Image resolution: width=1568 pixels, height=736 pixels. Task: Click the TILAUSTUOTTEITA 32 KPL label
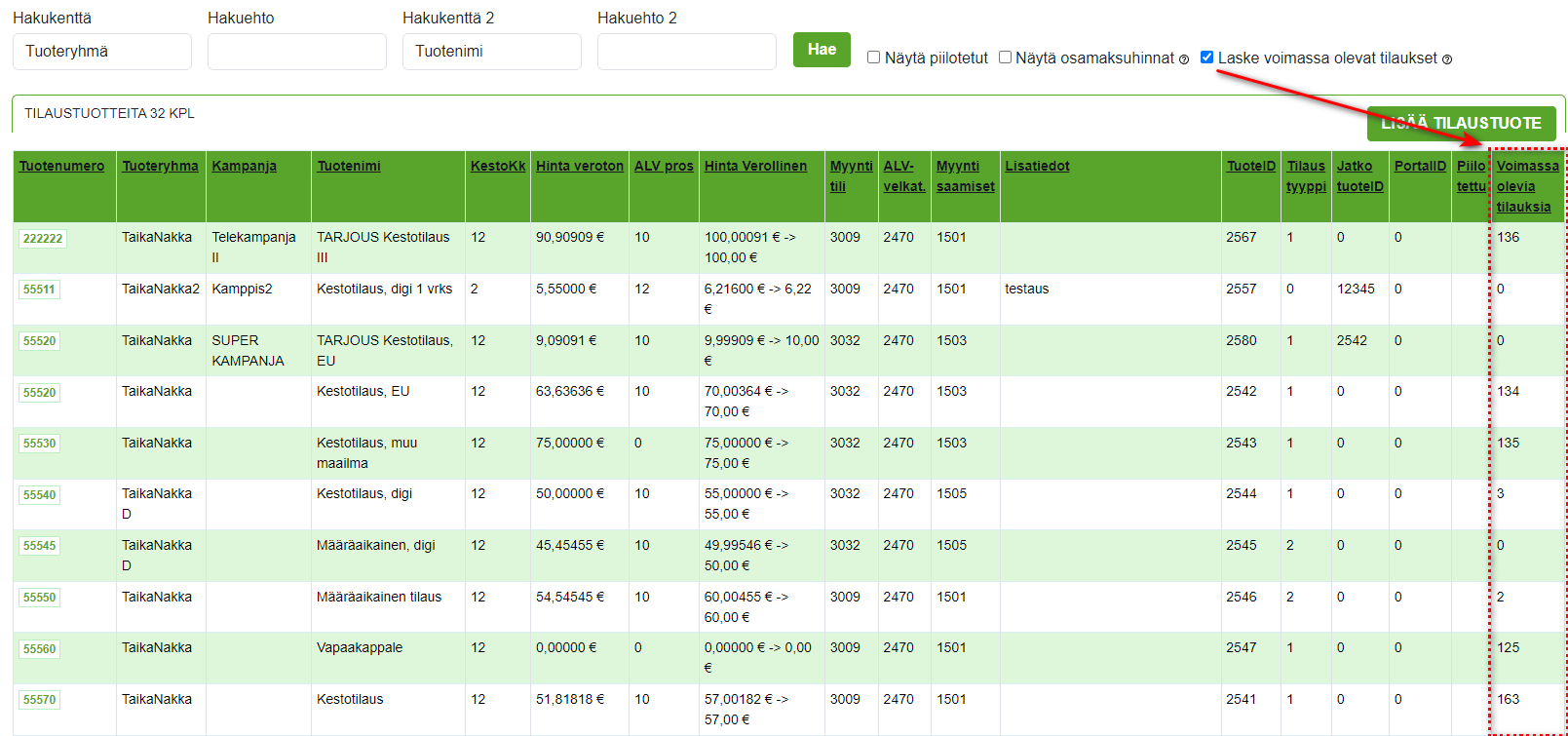[109, 113]
